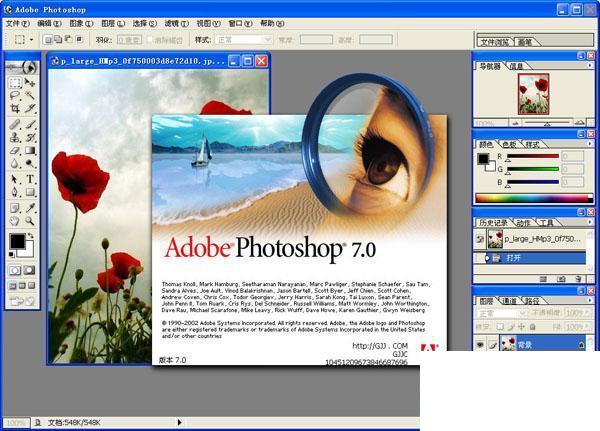The height and width of the screenshot is (431, 600).
Task: Select the Slice tool
Action: click(30, 109)
